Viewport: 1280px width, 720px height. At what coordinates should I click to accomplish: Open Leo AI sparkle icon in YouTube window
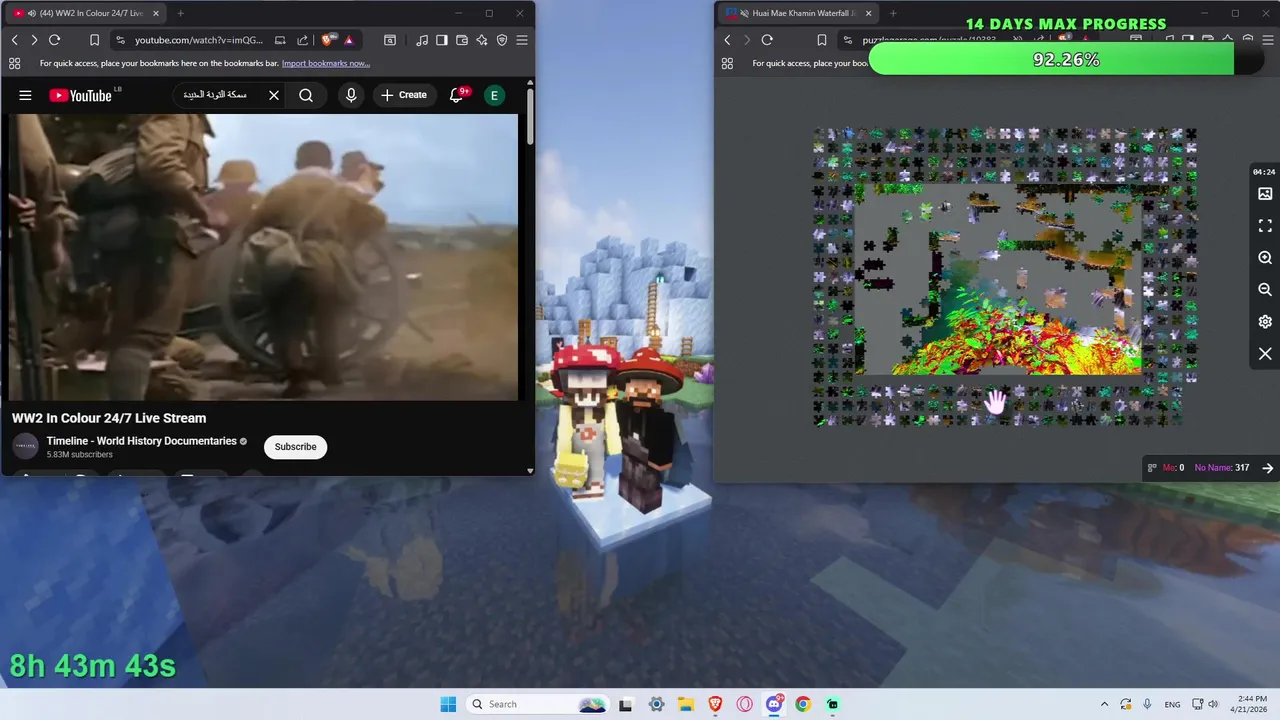pyautogui.click(x=482, y=40)
